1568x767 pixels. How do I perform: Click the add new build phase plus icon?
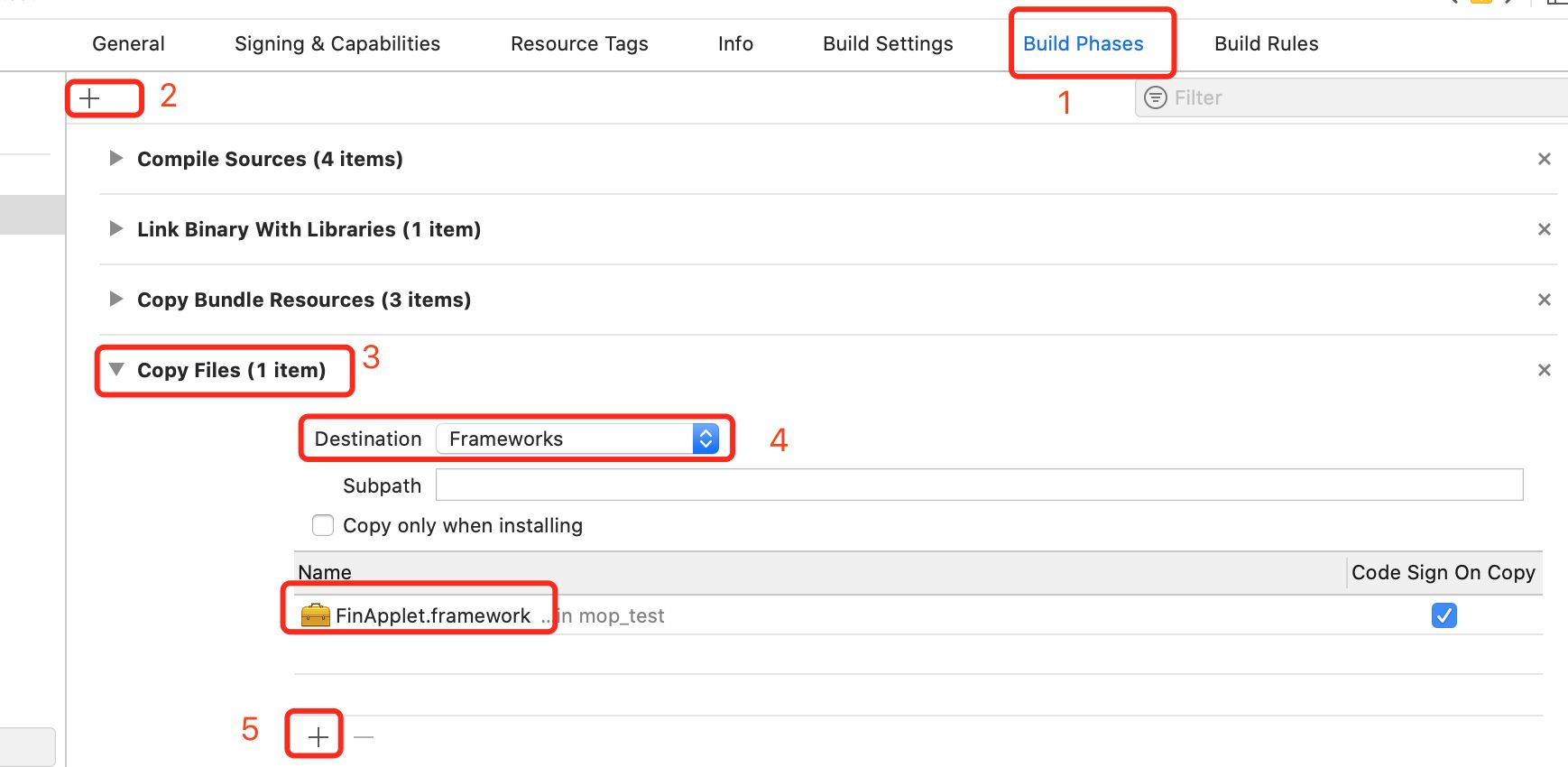pyautogui.click(x=90, y=98)
